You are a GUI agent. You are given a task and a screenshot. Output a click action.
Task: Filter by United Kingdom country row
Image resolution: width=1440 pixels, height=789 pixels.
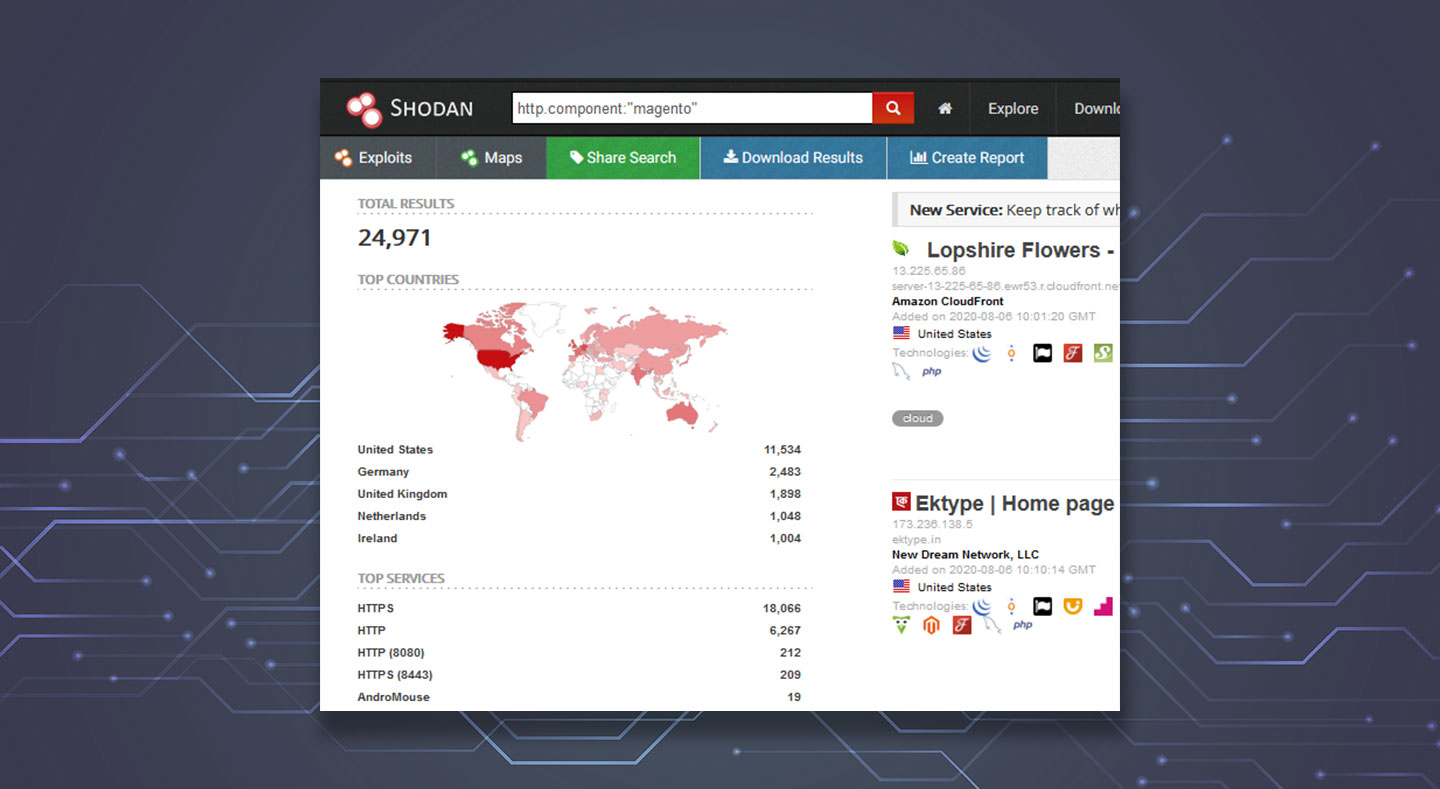(x=579, y=494)
